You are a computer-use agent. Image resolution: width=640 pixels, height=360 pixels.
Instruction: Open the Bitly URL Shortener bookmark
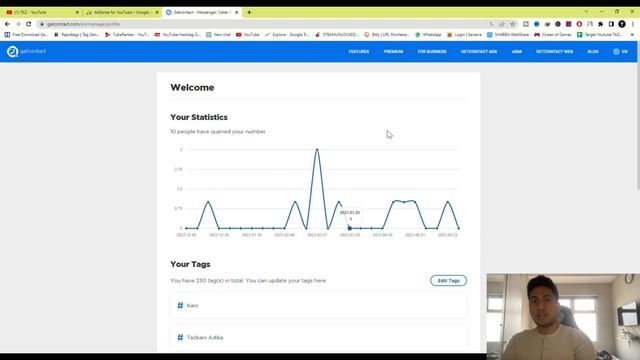pyautogui.click(x=387, y=35)
